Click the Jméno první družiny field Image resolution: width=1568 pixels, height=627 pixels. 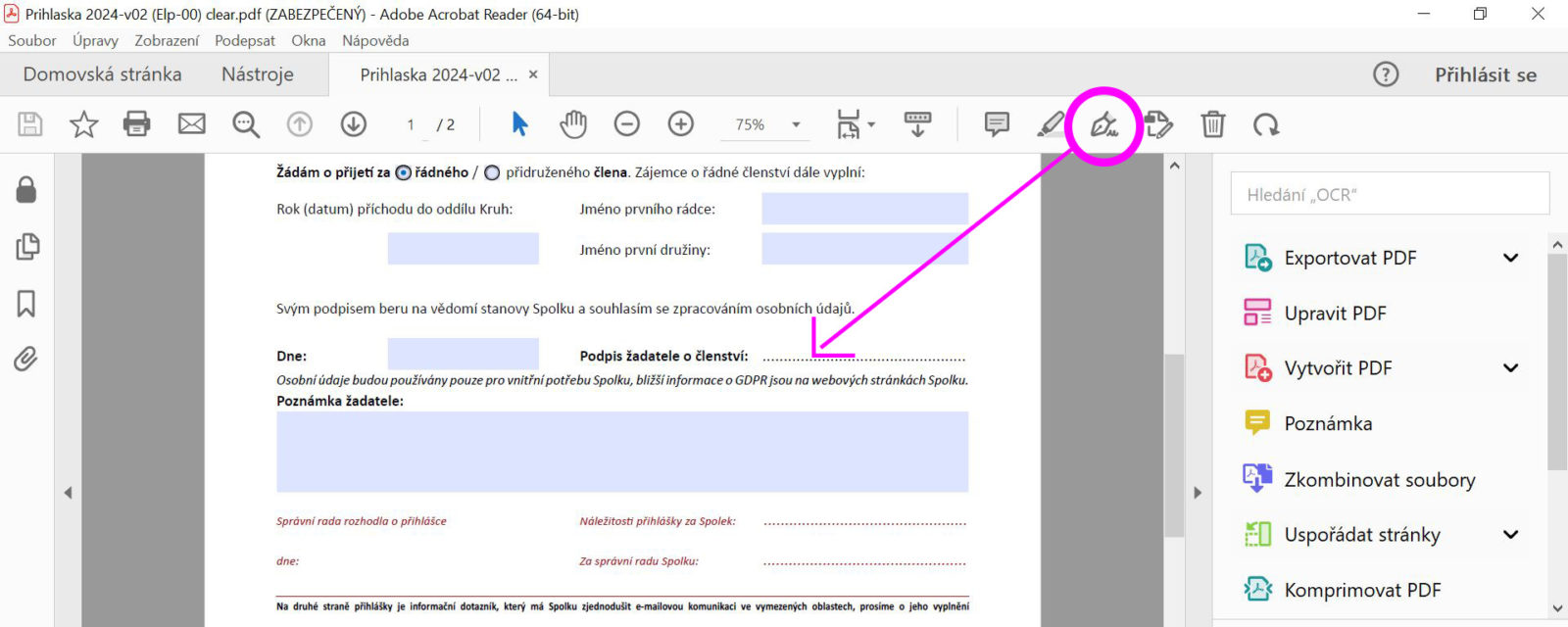(864, 249)
